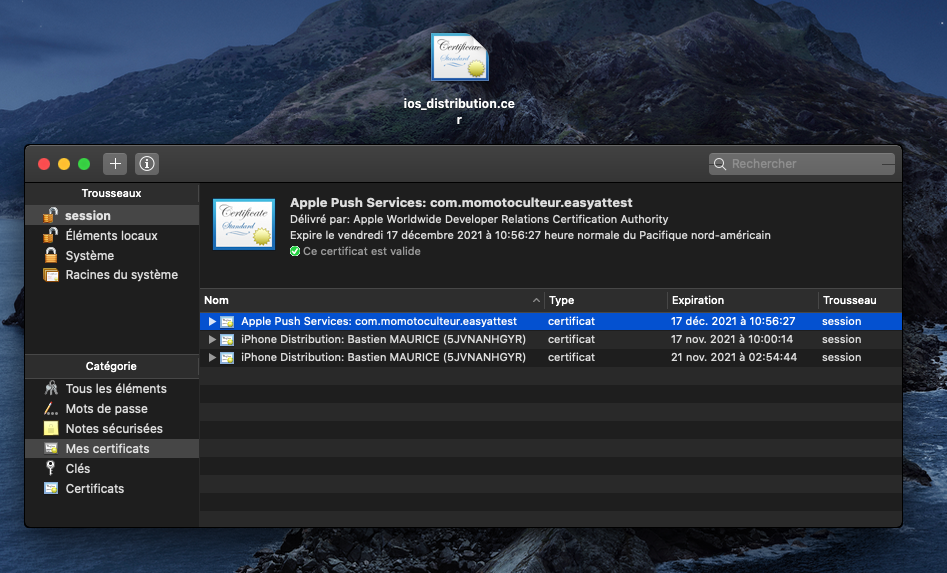The image size is (947, 573).
Task: Click 'certificat' type in Apple Push row
Action: 571,321
